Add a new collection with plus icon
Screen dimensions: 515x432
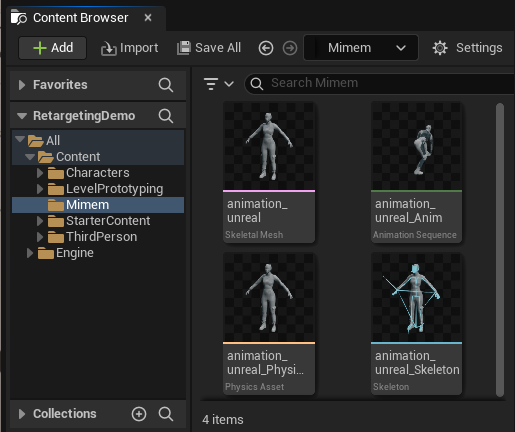[x=139, y=414]
